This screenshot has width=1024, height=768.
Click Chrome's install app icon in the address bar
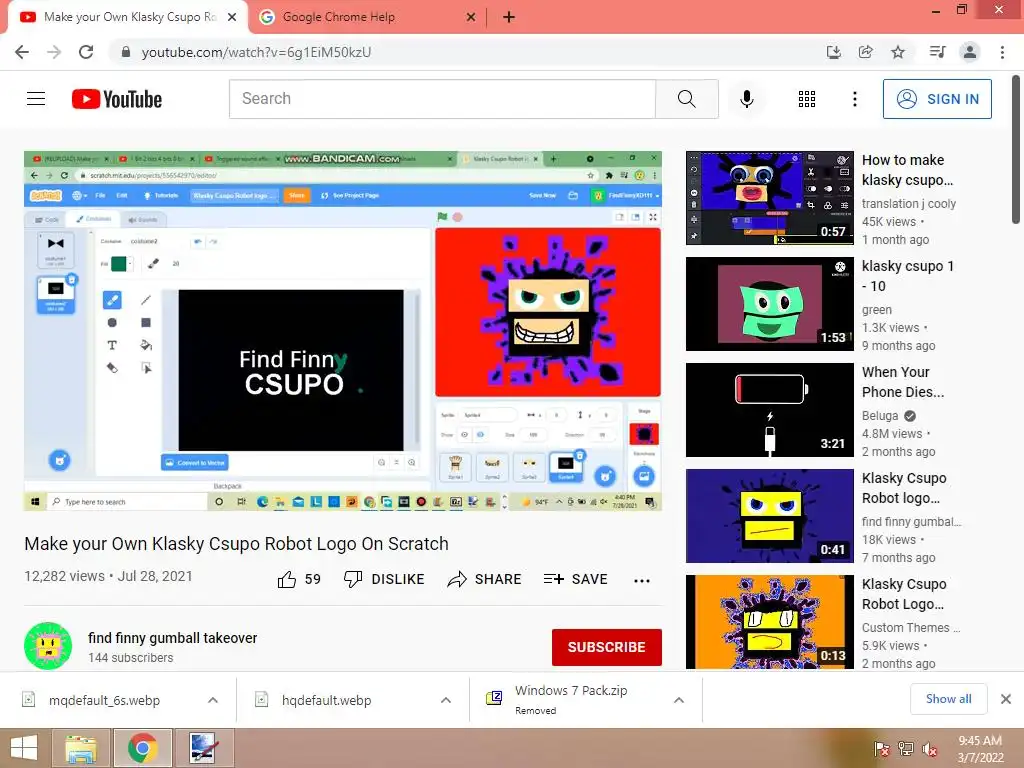click(833, 52)
